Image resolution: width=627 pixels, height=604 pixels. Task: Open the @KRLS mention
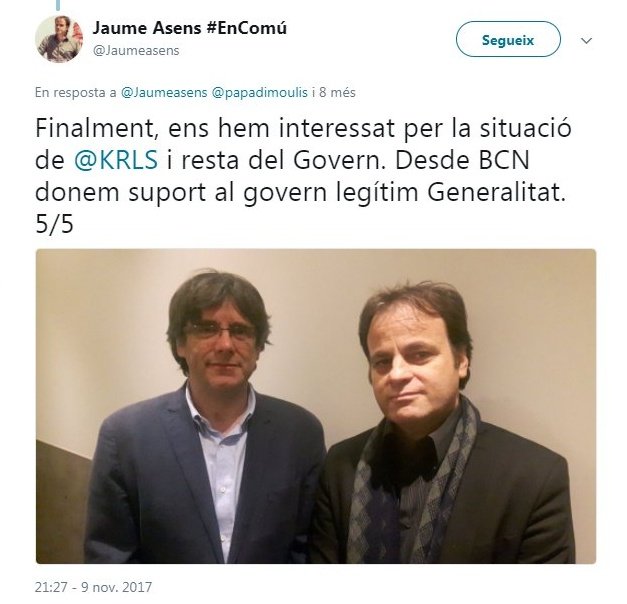pos(116,160)
